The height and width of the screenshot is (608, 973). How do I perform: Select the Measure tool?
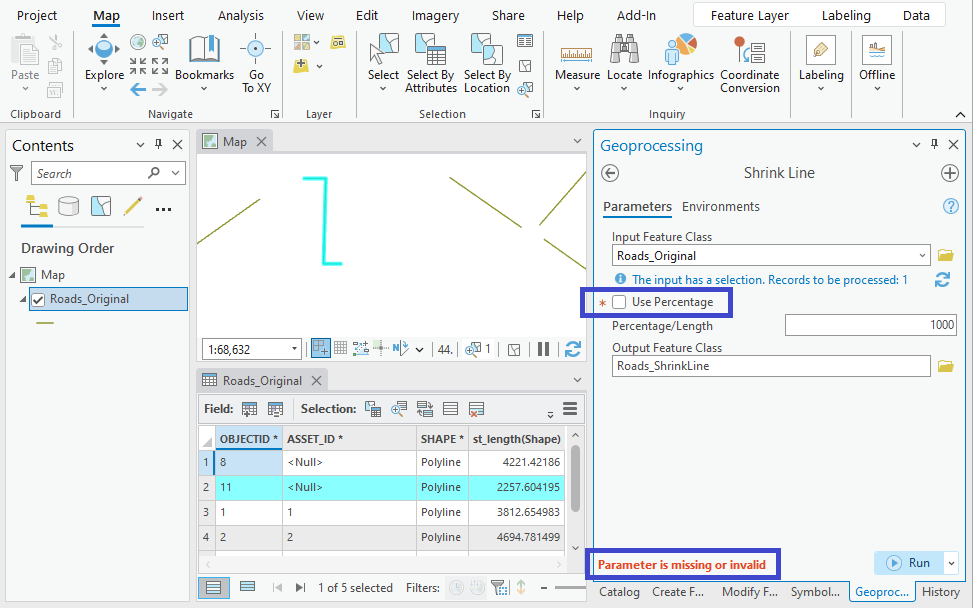point(577,62)
